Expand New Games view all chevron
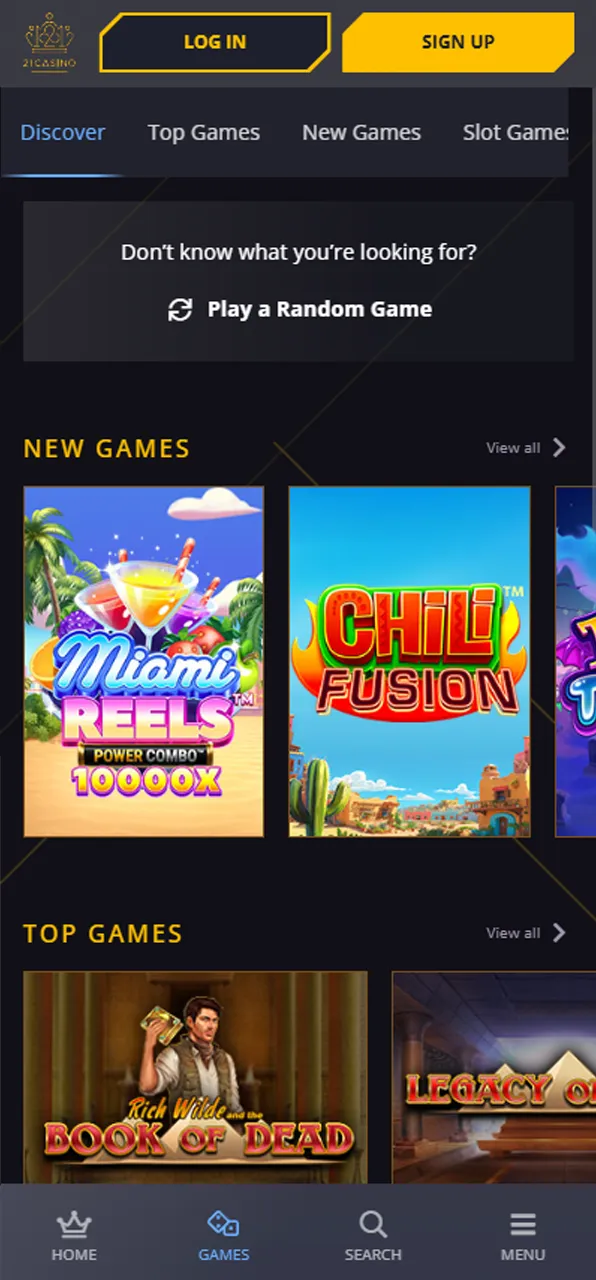The width and height of the screenshot is (596, 1280). (x=559, y=447)
